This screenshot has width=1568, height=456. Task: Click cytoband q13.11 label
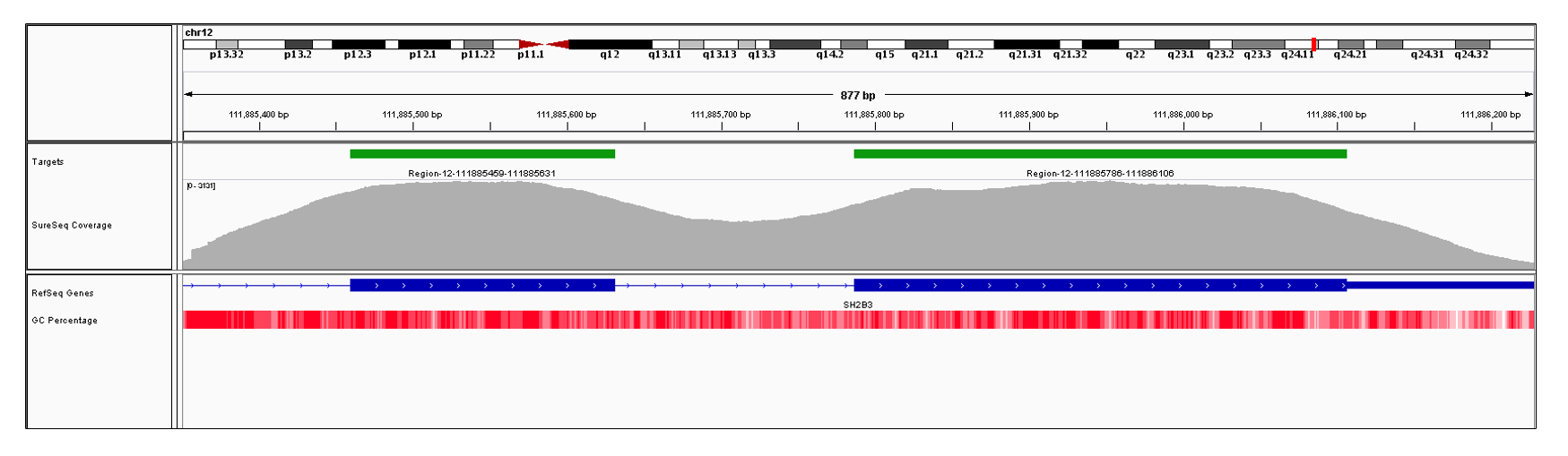point(664,55)
